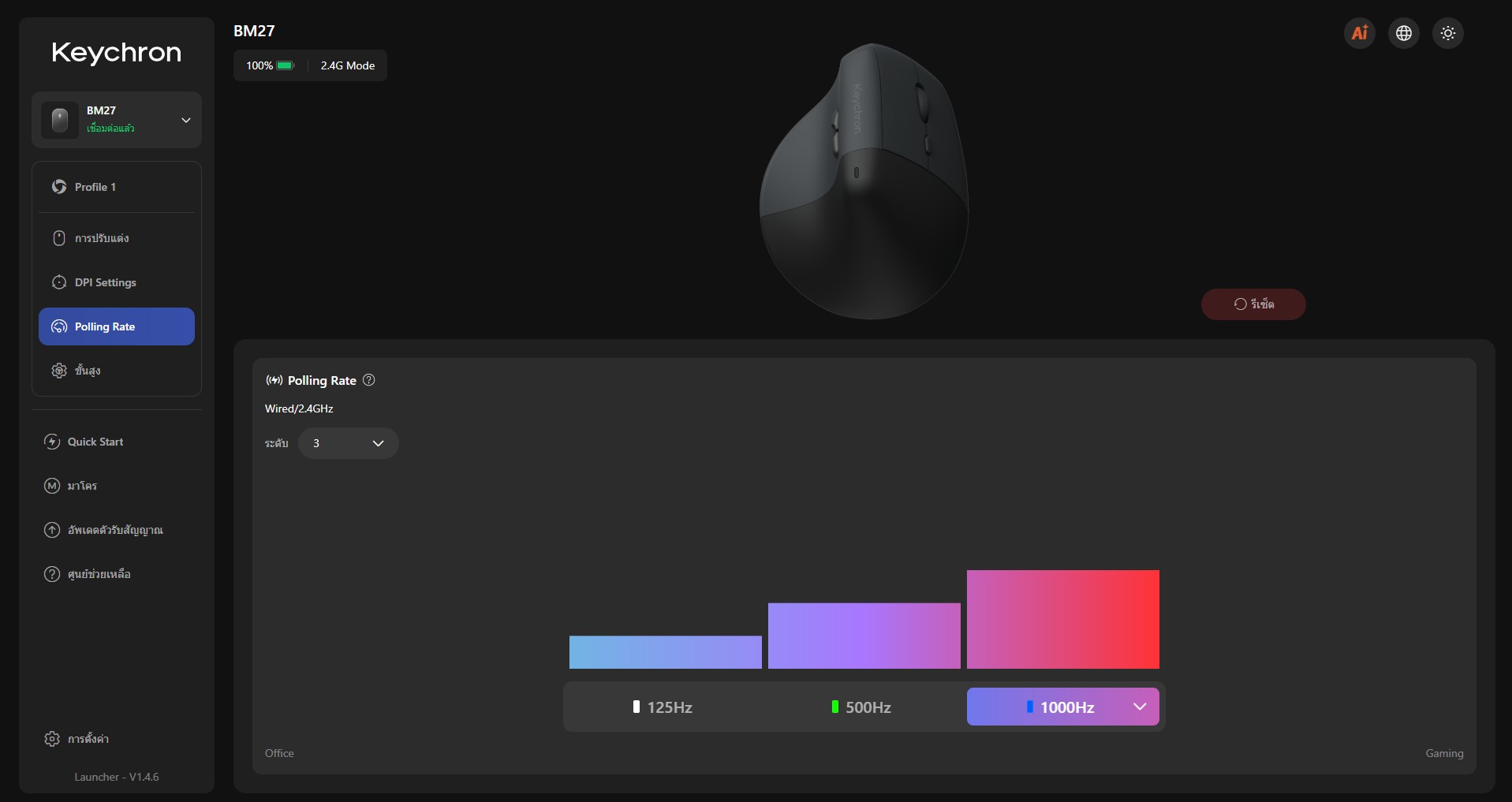
Task: Select Profile 1 in the sidebar
Action: pos(117,187)
